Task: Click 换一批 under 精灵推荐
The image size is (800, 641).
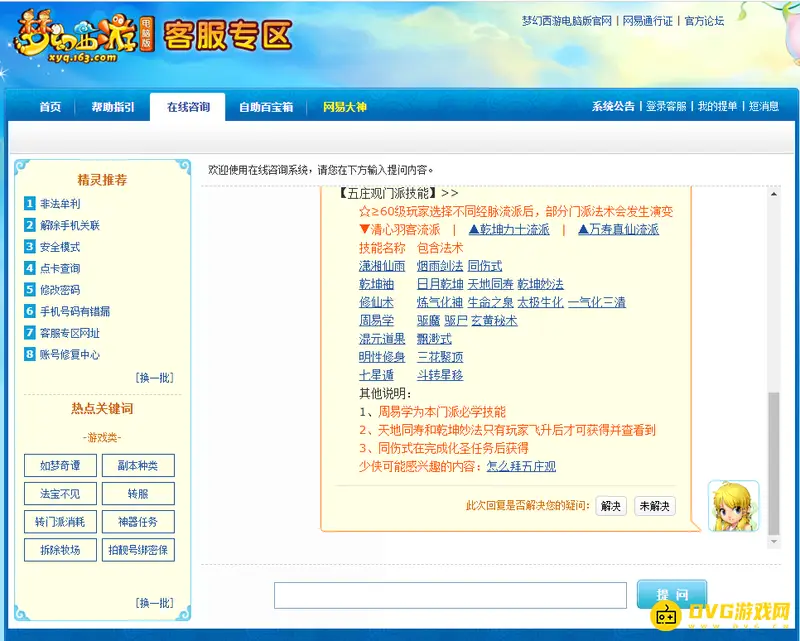Action: point(155,378)
